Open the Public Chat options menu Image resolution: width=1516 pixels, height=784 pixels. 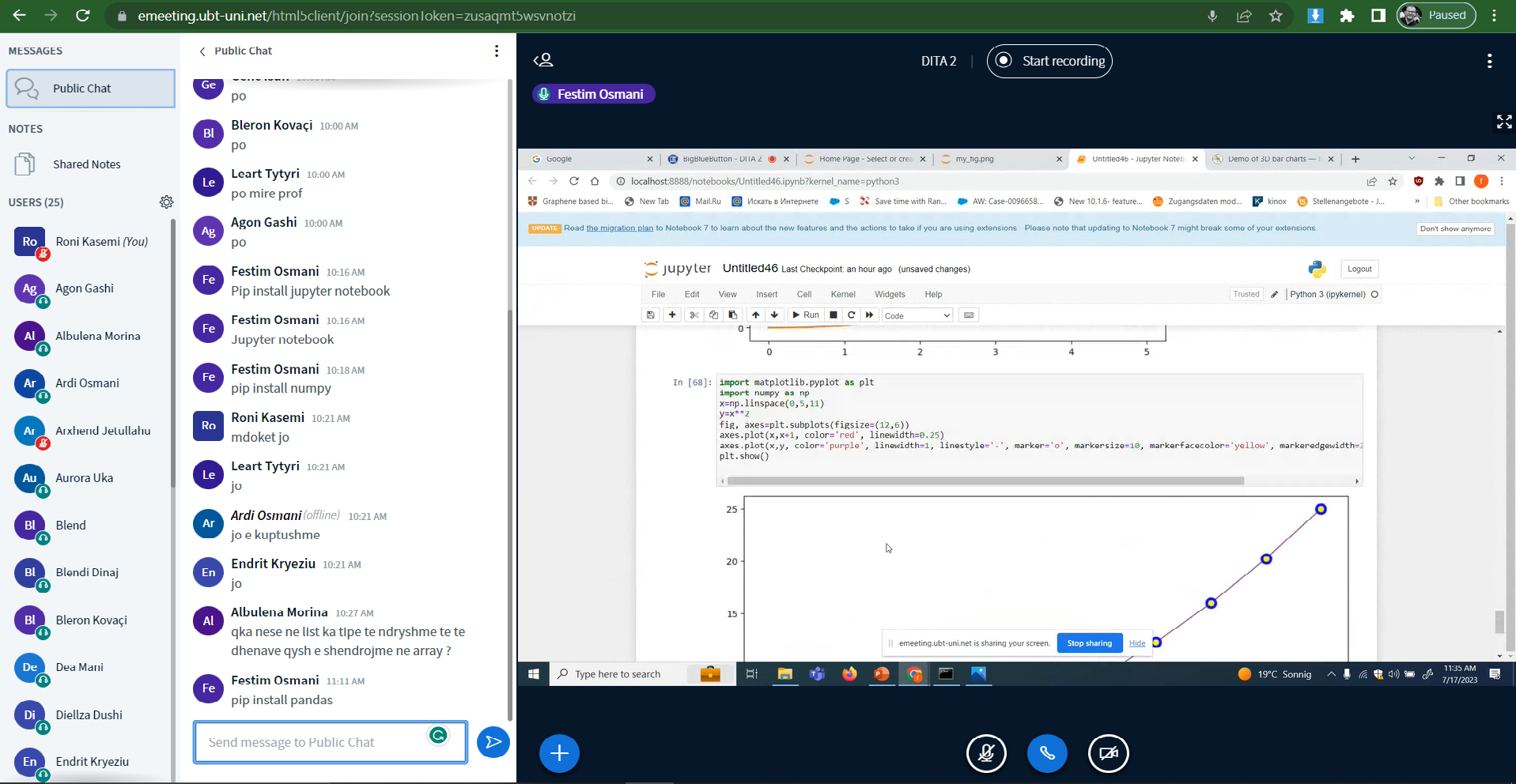(x=497, y=51)
